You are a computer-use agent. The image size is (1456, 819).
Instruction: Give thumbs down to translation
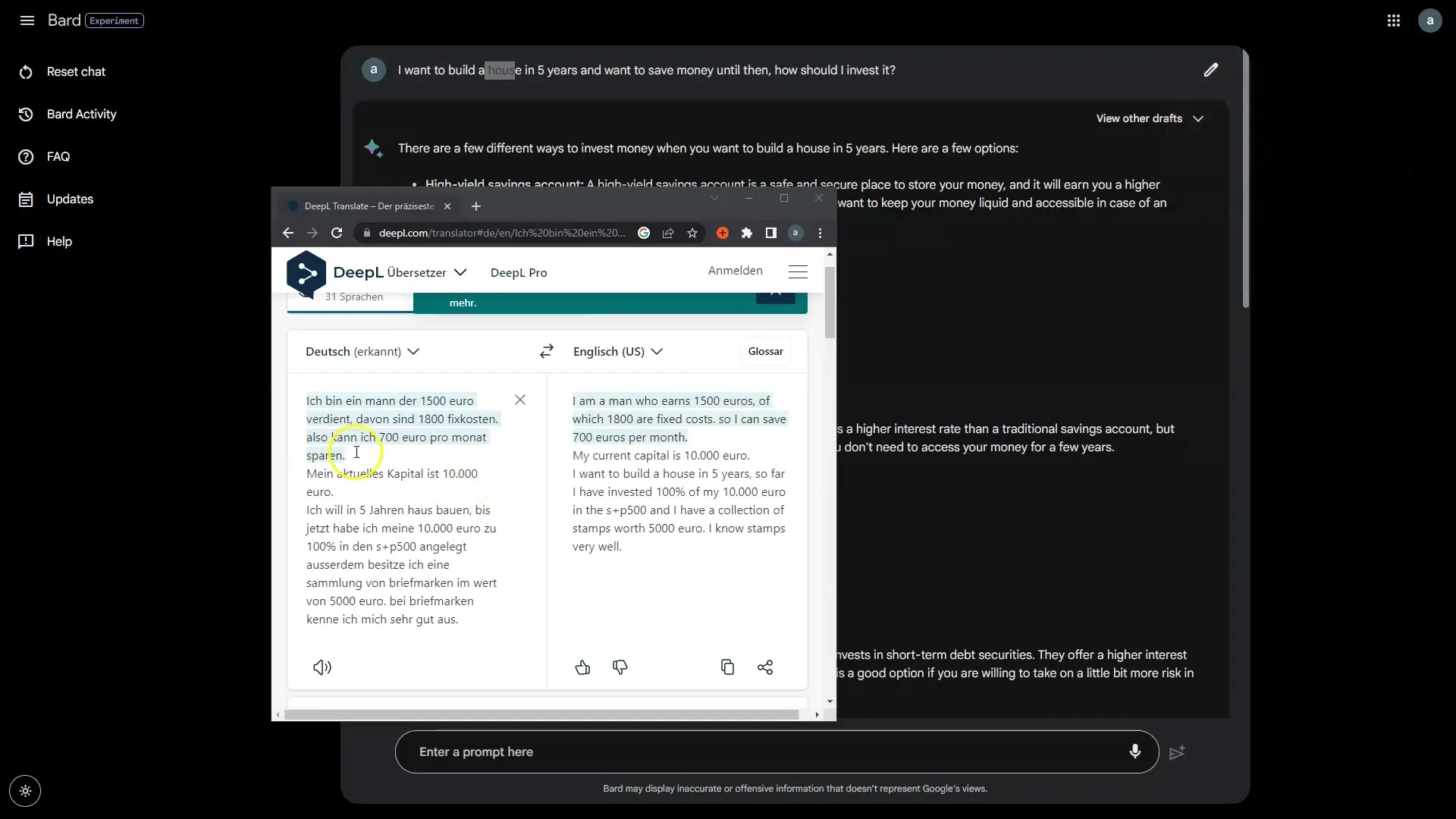[620, 667]
